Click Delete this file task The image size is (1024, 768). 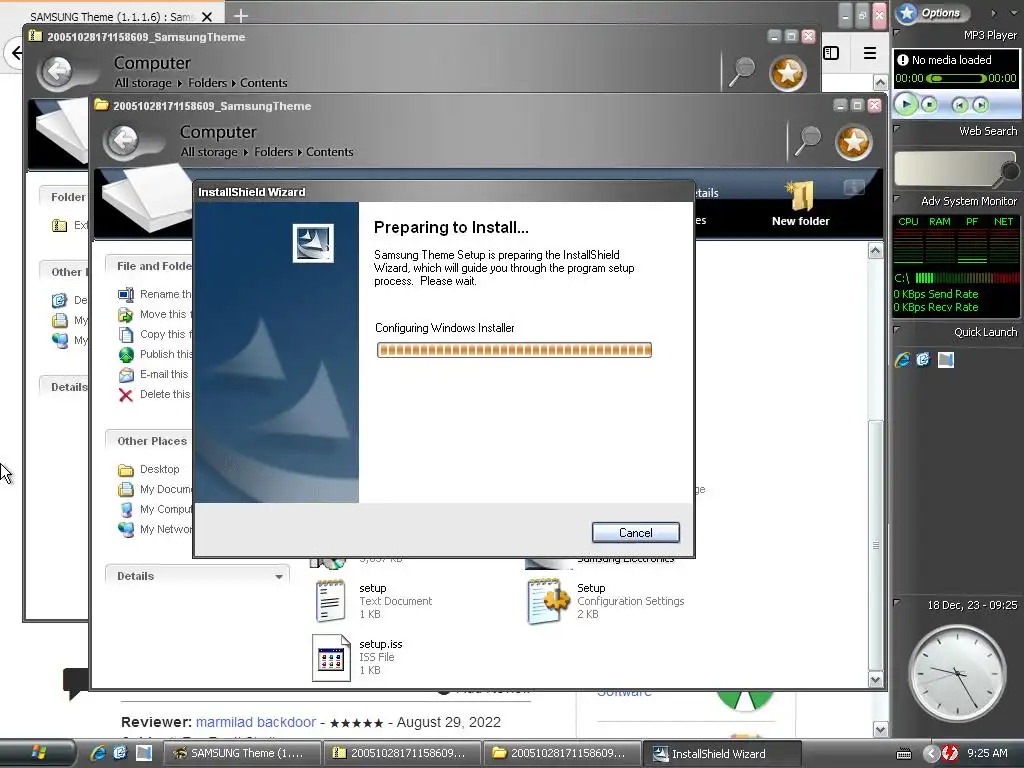[155, 394]
